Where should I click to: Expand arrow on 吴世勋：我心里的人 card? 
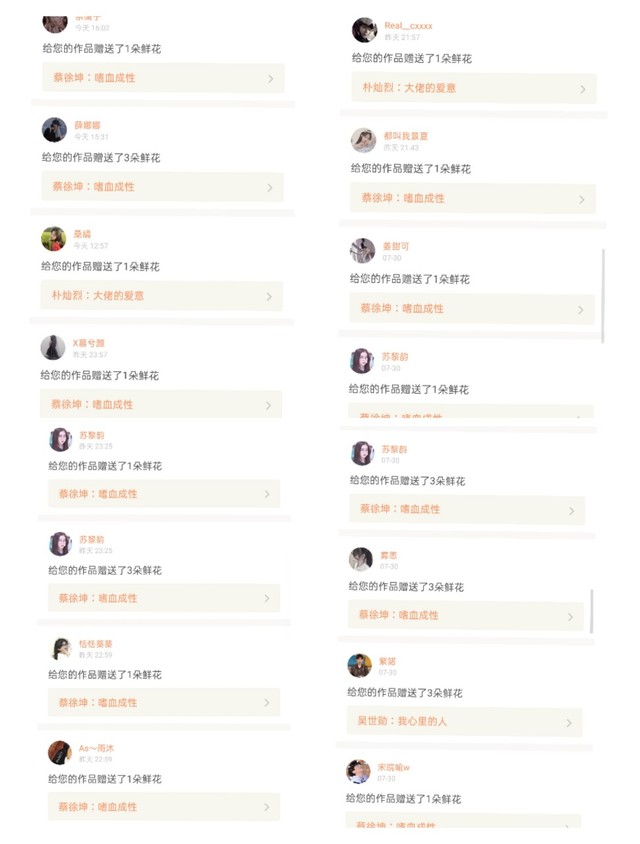568,723
